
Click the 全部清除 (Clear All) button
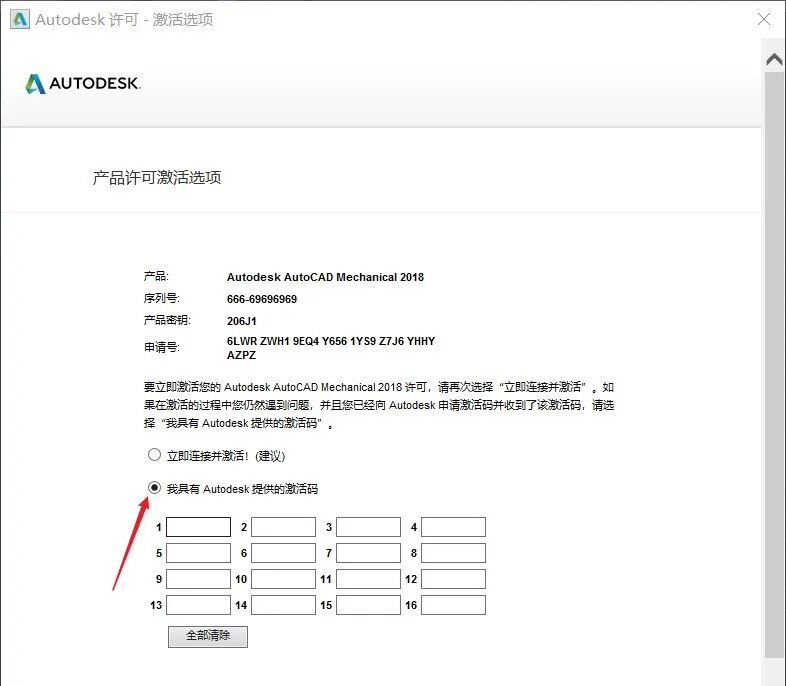click(x=208, y=636)
